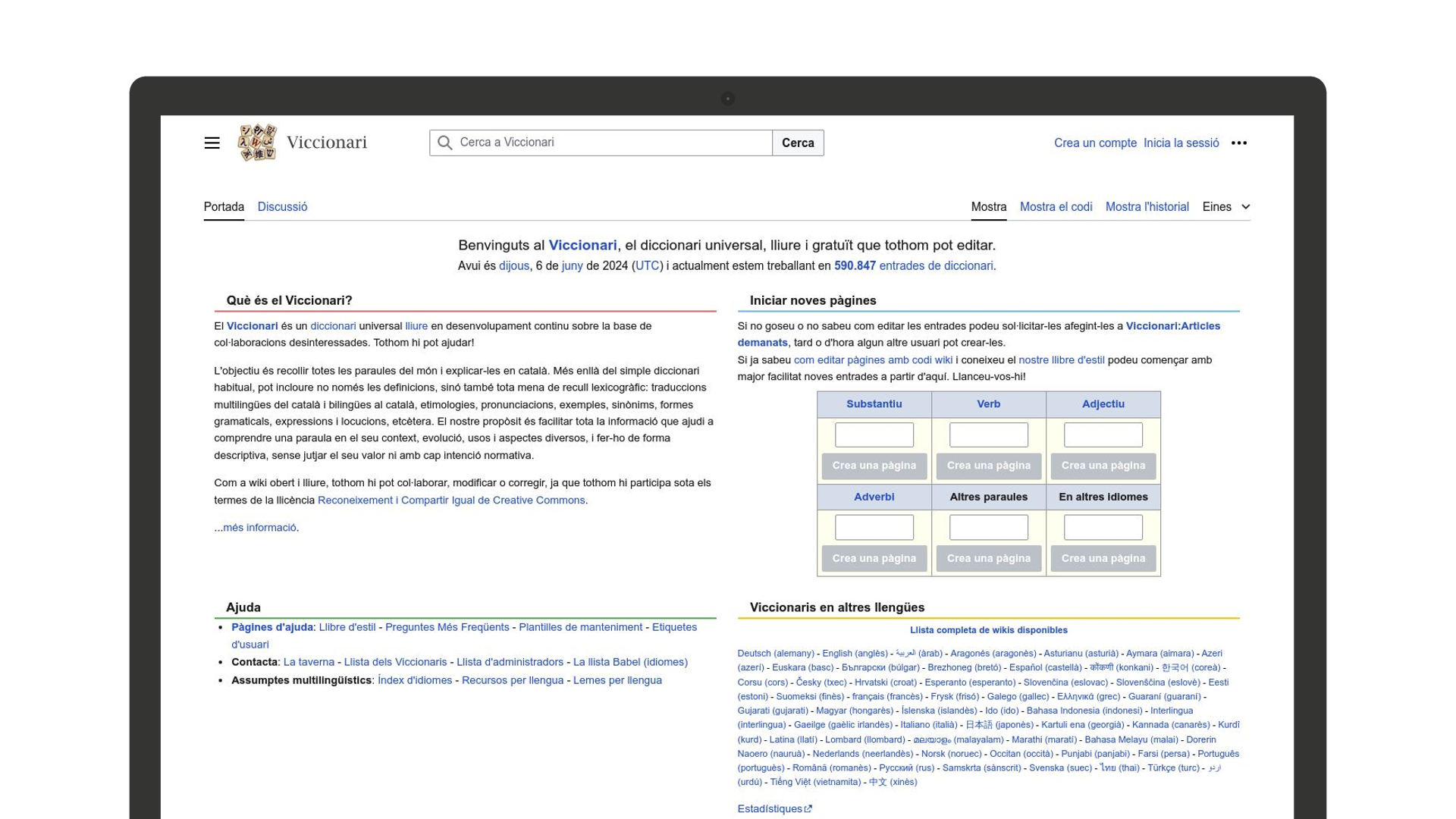Open the Mostra l'historial tab
Image resolution: width=1456 pixels, height=819 pixels.
click(1147, 207)
